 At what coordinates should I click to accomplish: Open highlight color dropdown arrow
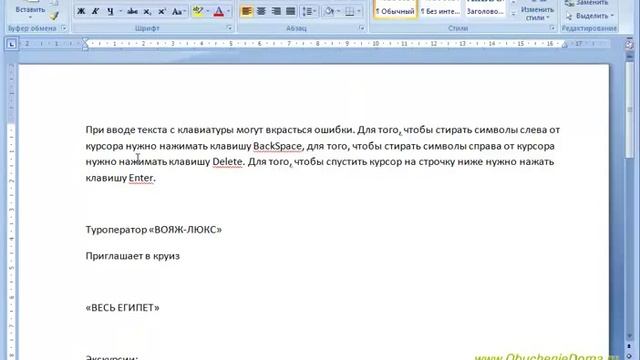coord(208,11)
